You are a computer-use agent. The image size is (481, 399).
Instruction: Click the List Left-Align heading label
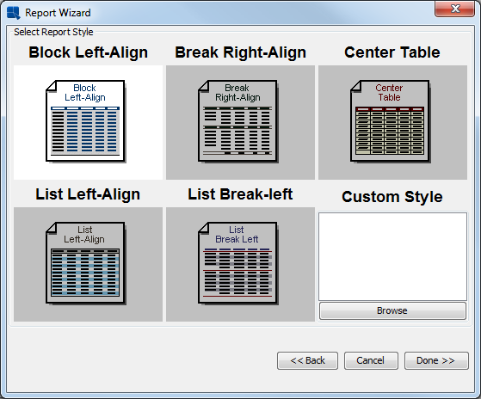pos(88,194)
